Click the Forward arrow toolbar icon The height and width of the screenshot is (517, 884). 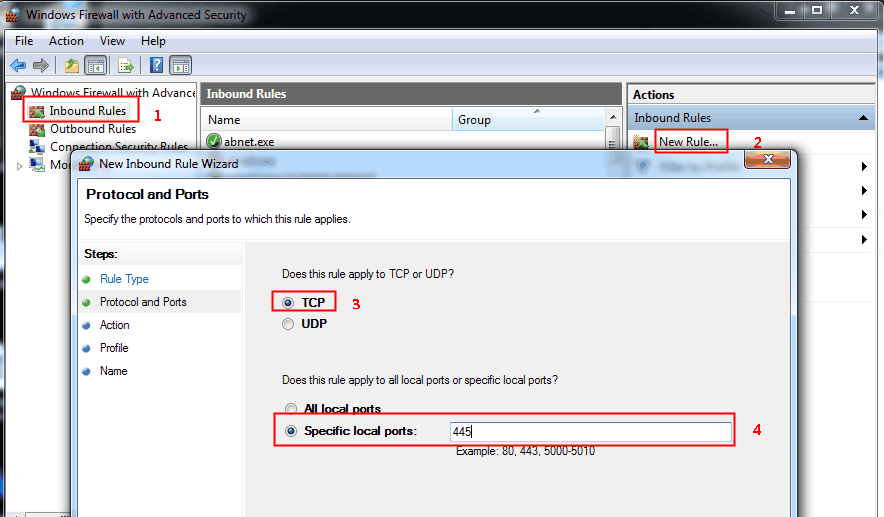click(41, 65)
